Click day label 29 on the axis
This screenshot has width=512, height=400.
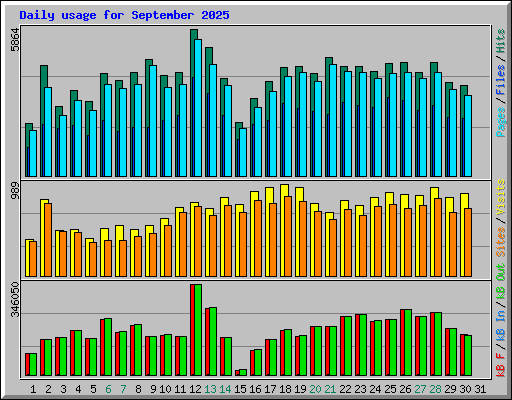point(450,389)
